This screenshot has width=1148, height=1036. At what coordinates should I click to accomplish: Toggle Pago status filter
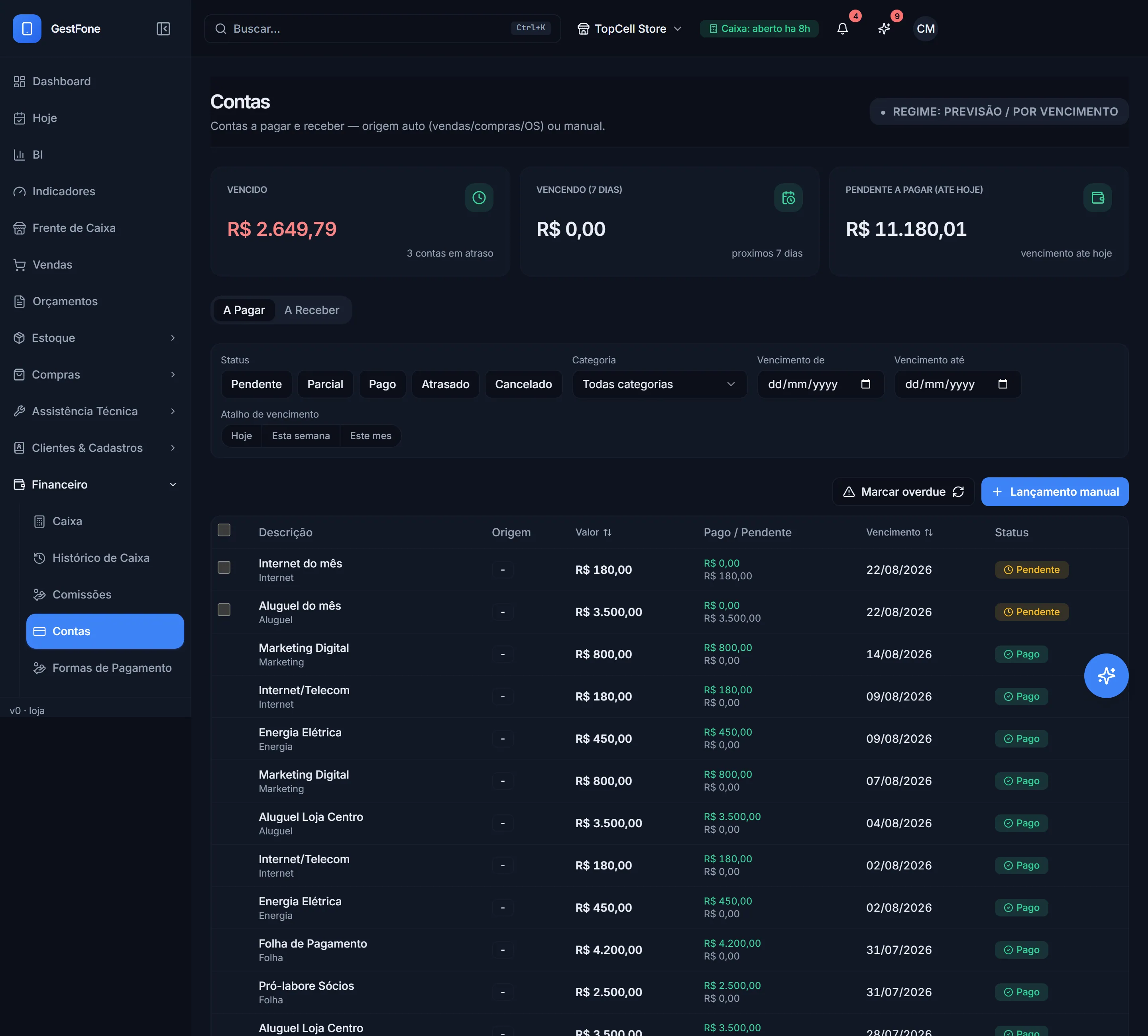tap(382, 384)
